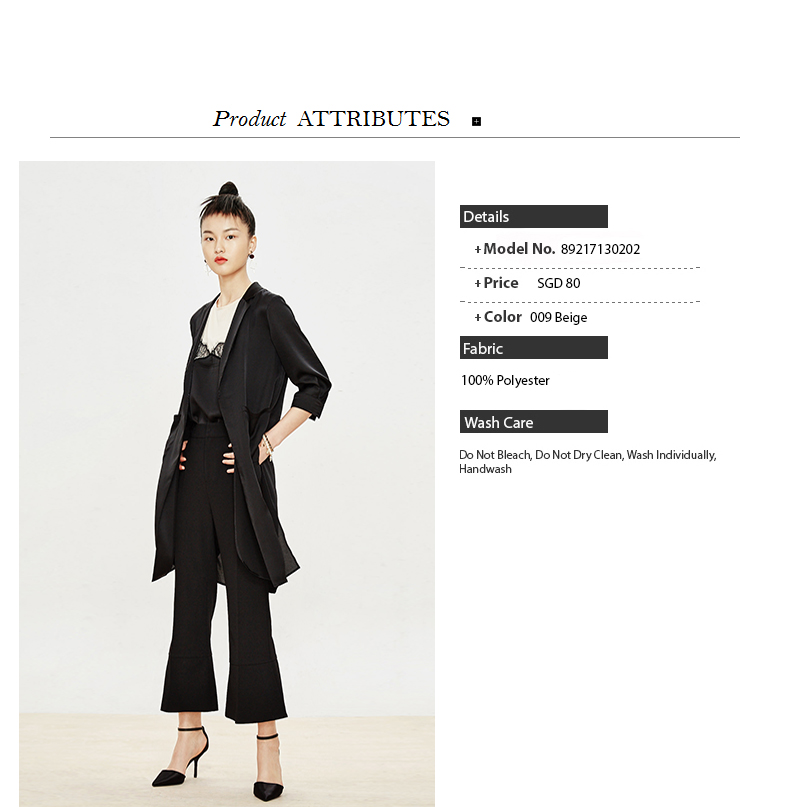Click the plus sign before Price

click(478, 284)
